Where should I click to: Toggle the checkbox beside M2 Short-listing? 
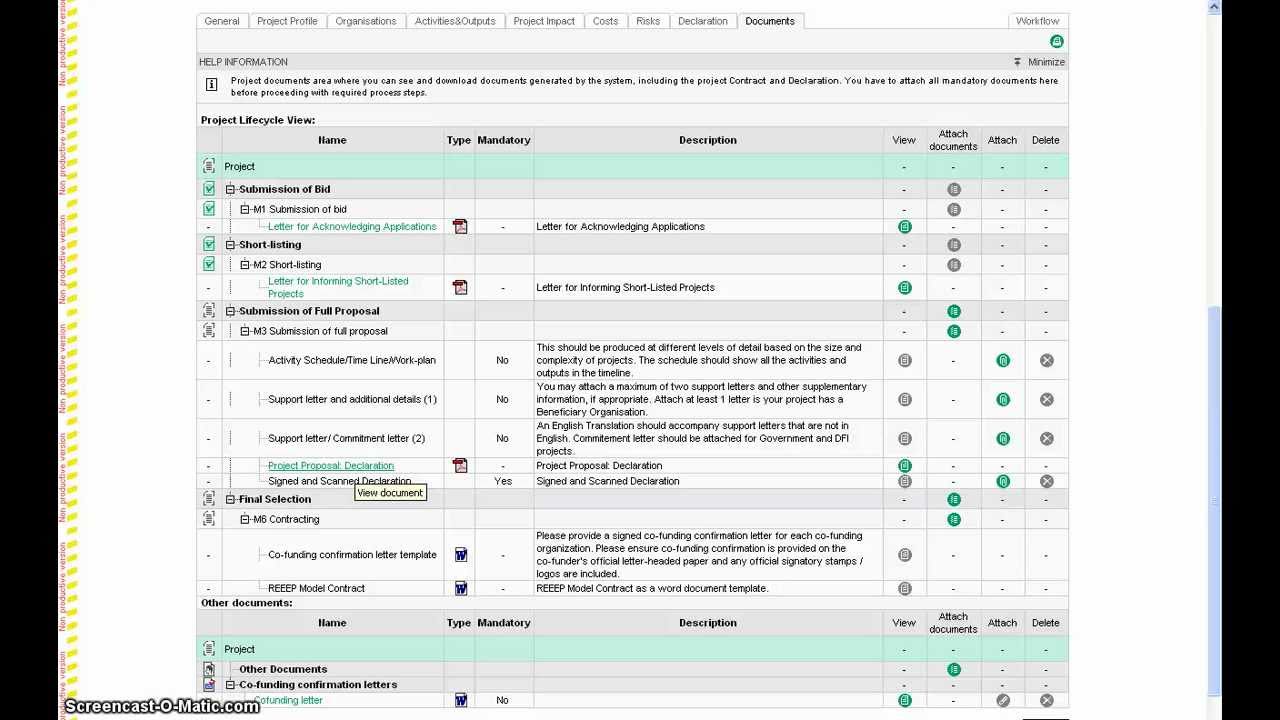pyautogui.click(x=209, y=265)
